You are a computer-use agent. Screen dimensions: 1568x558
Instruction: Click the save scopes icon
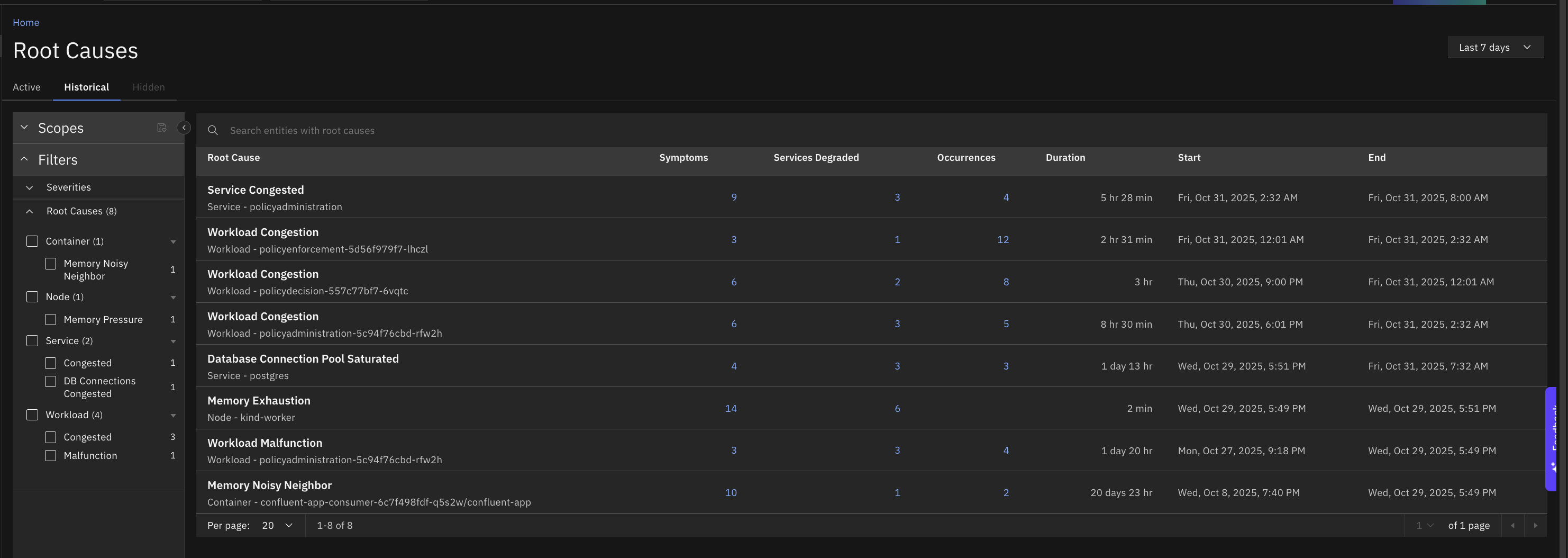click(161, 128)
